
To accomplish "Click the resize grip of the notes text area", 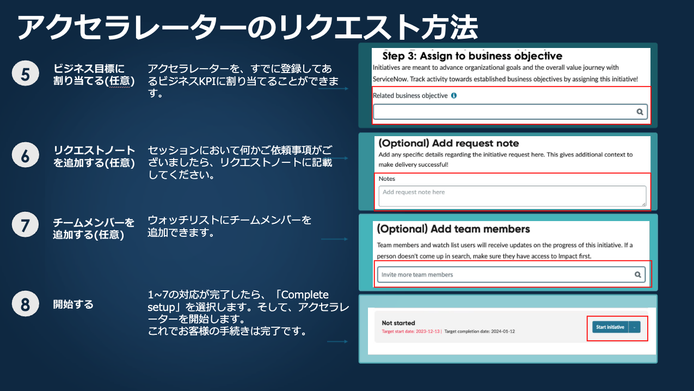I will tap(644, 204).
